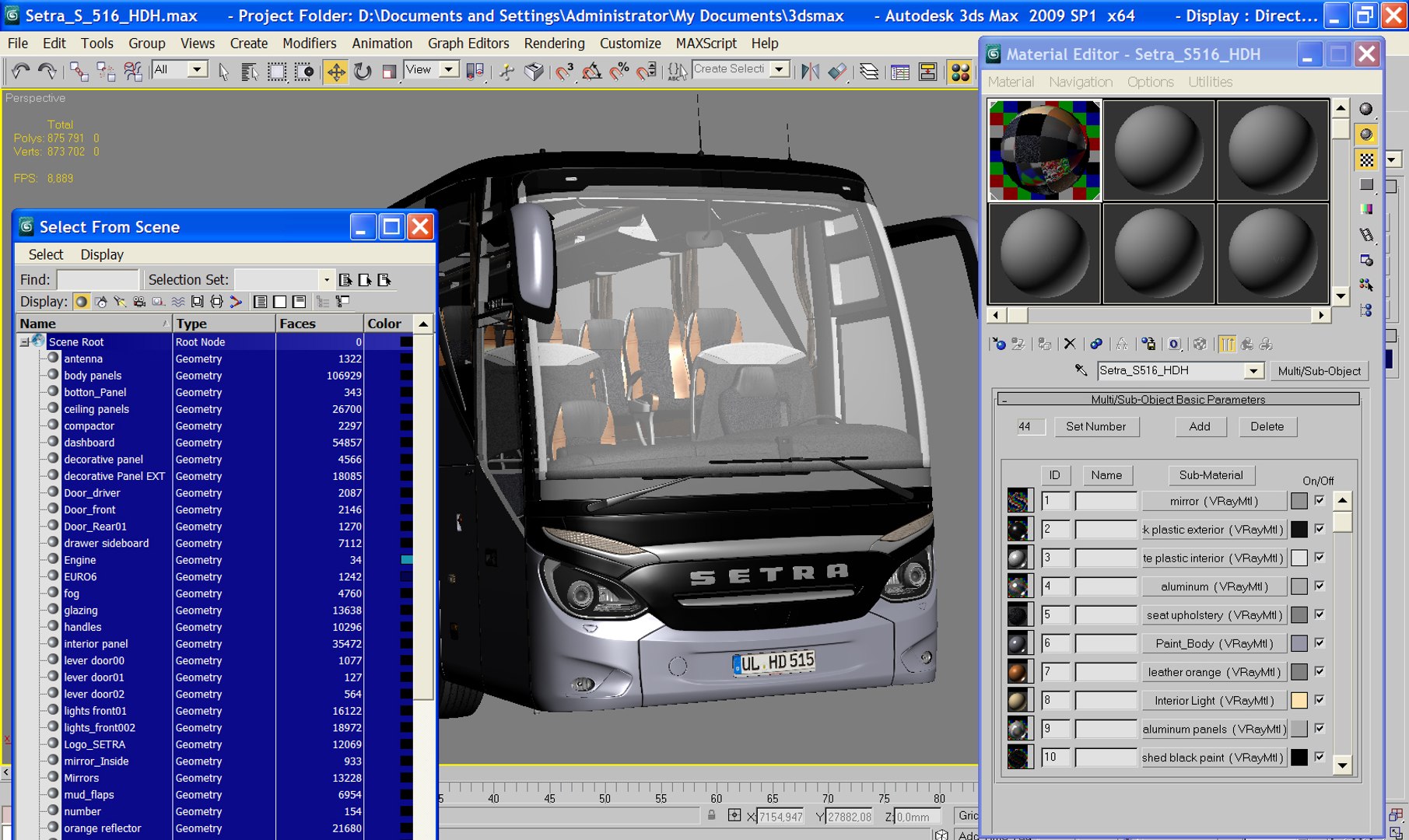The image size is (1409, 840).
Task: Select the first multicolored material sample slot
Action: 1044,150
